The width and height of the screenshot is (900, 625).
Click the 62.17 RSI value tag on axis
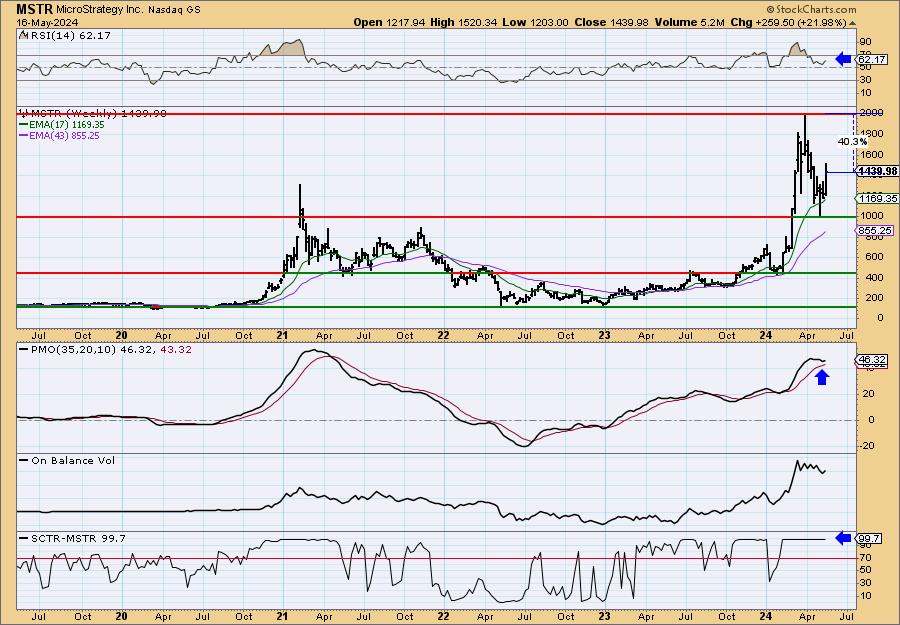[x=871, y=59]
